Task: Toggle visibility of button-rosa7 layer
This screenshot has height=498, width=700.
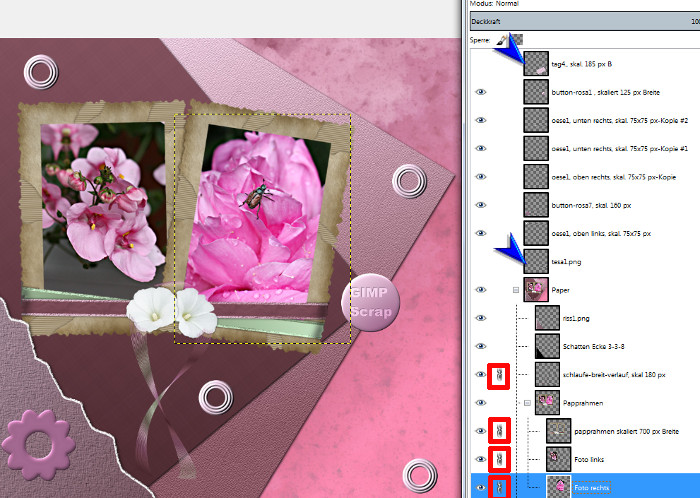Action: pyautogui.click(x=481, y=205)
